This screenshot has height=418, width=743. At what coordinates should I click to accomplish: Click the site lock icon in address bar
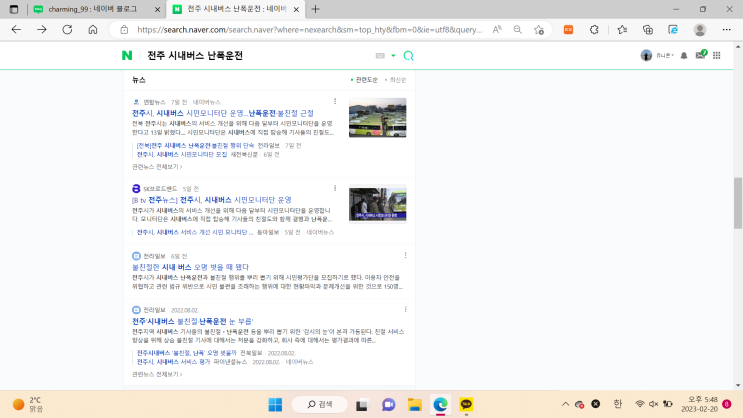[124, 30]
